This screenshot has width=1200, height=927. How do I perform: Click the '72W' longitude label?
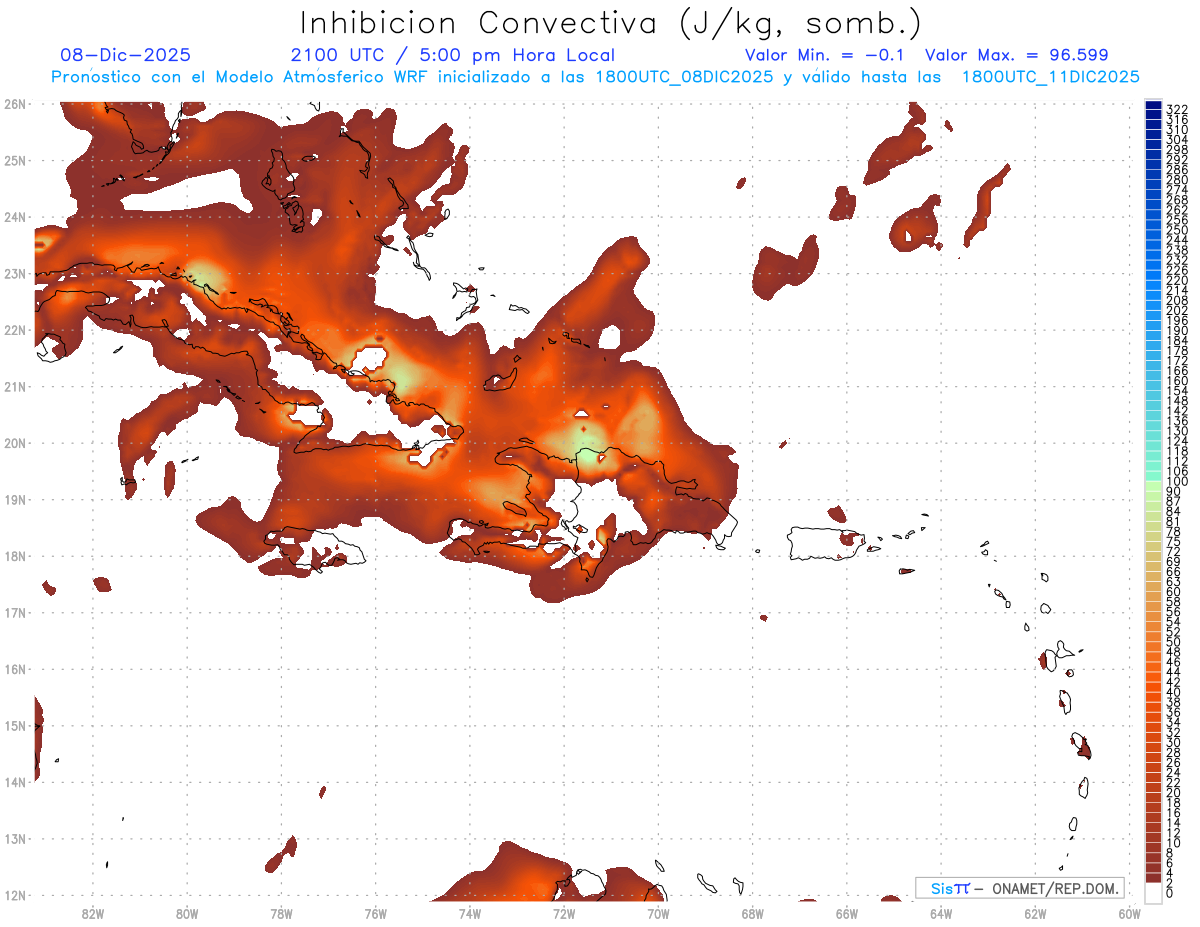(564, 913)
